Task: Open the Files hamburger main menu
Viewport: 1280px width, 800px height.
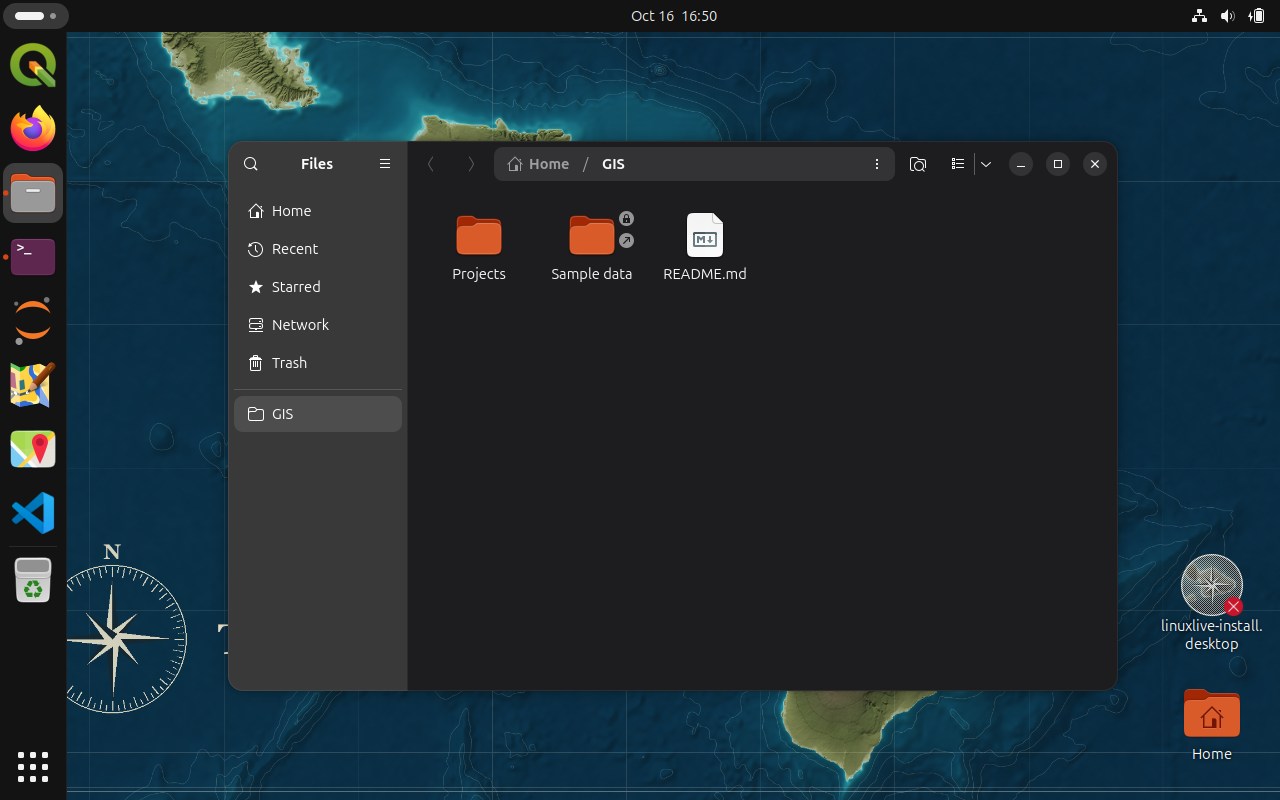Action: tap(385, 164)
